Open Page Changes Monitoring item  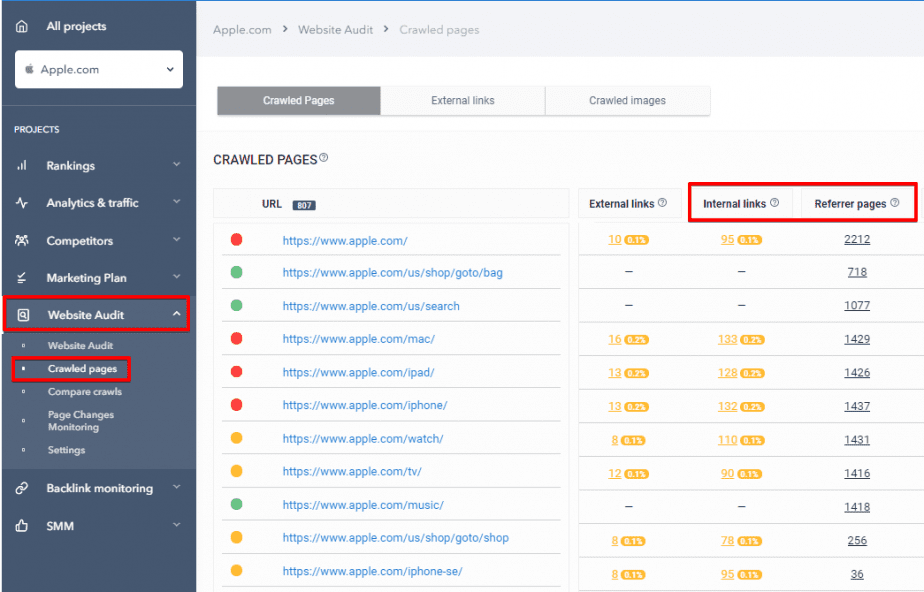click(x=81, y=421)
